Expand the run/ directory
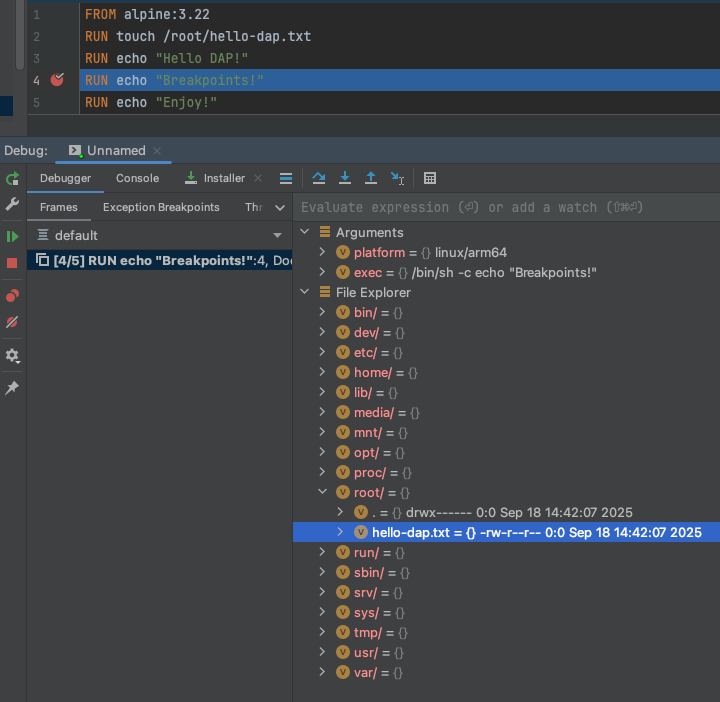Image resolution: width=720 pixels, height=702 pixels. point(322,552)
